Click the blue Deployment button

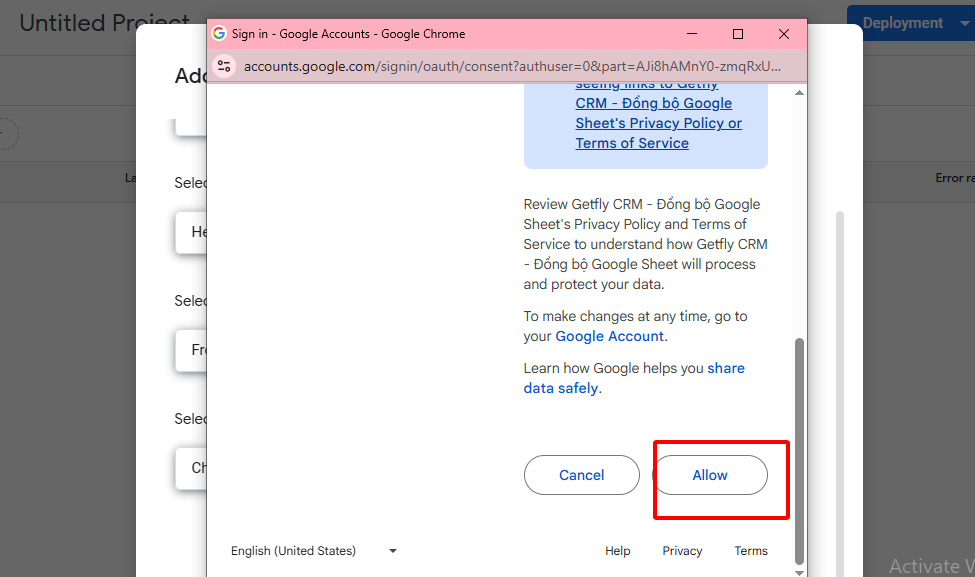click(902, 23)
